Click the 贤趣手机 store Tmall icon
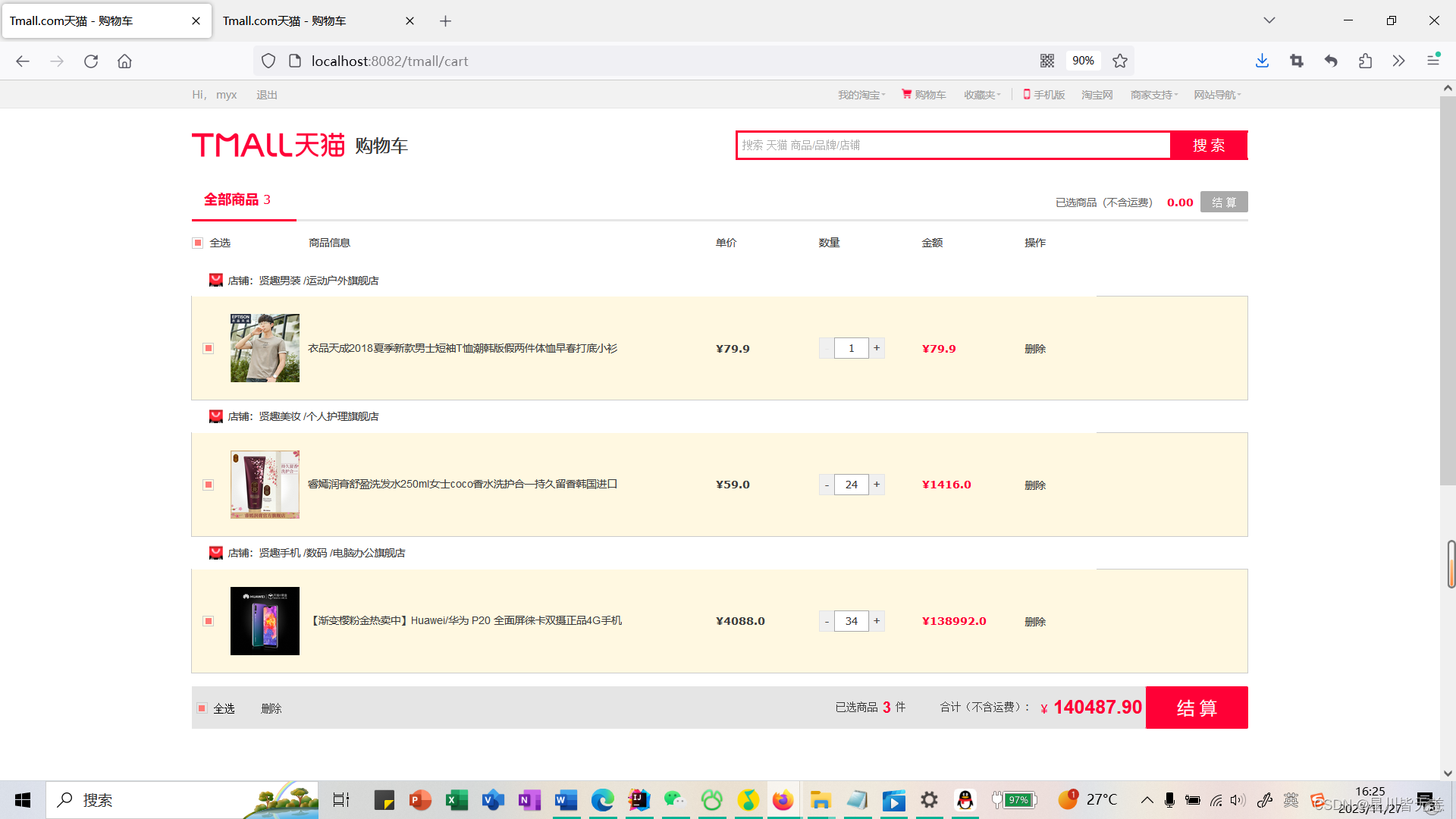 coord(216,553)
